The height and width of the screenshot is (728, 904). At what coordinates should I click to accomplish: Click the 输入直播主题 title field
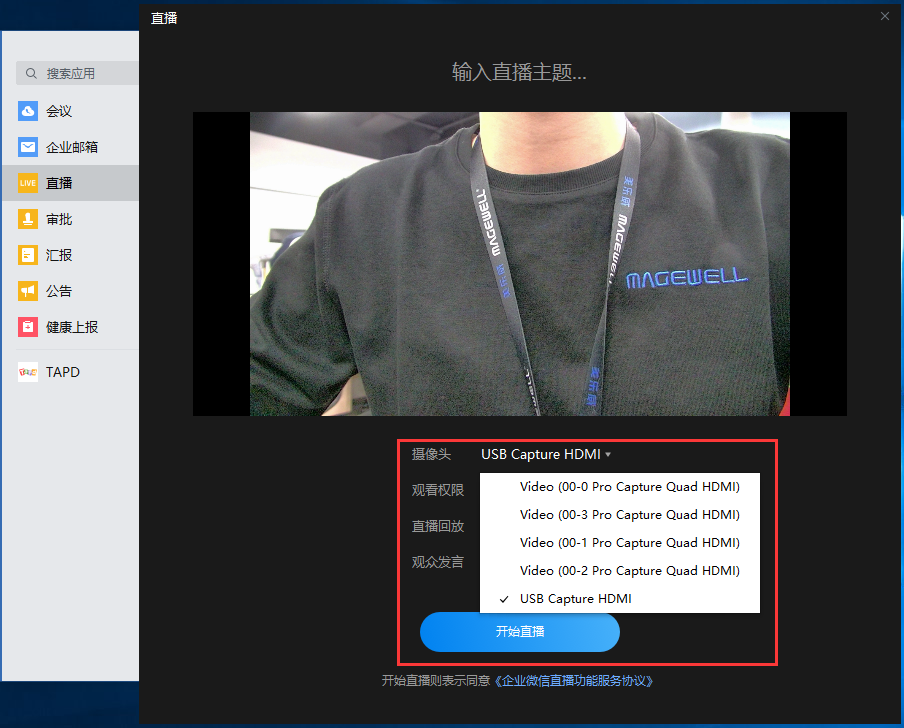(x=519, y=72)
